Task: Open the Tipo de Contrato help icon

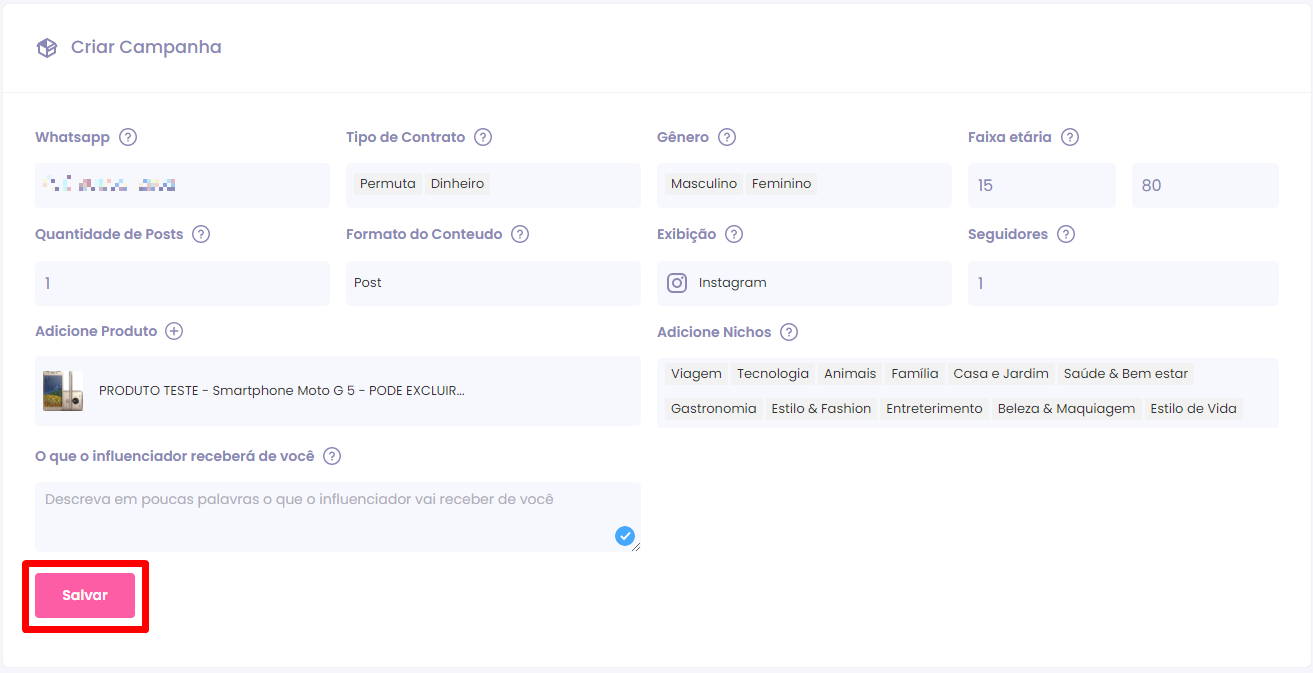Action: (483, 137)
